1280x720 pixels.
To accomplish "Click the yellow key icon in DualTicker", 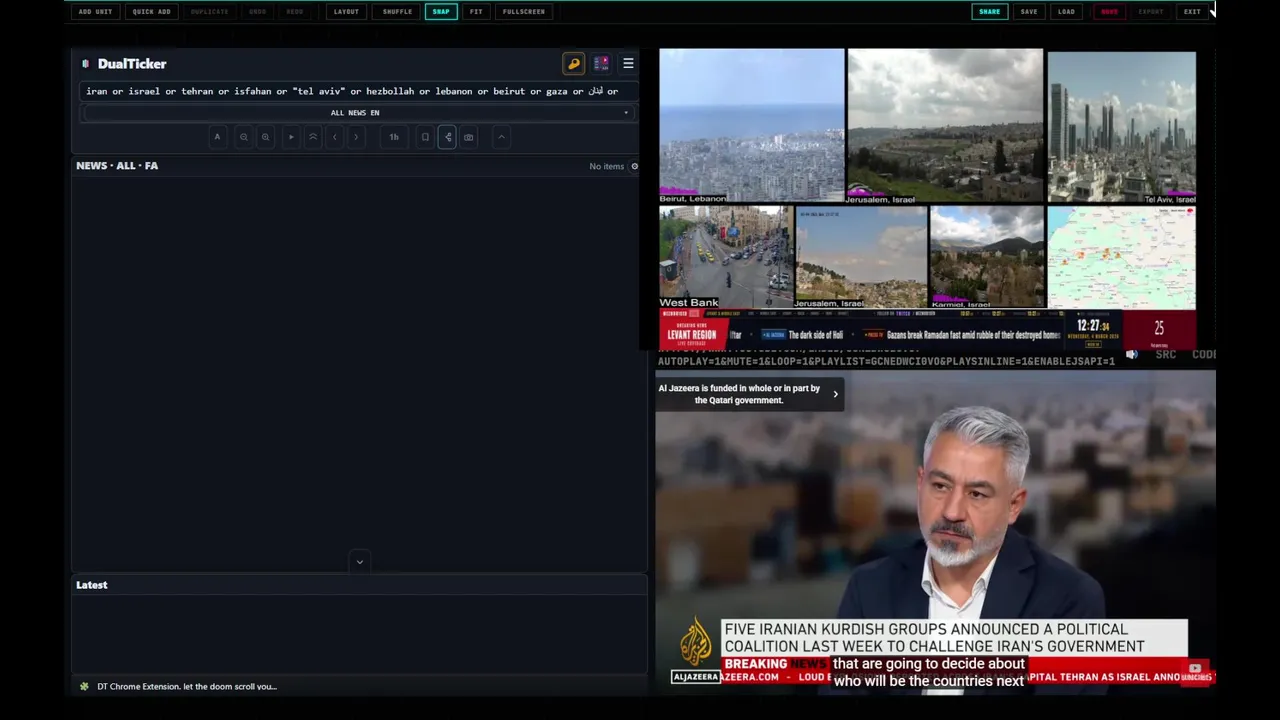I will 574,64.
